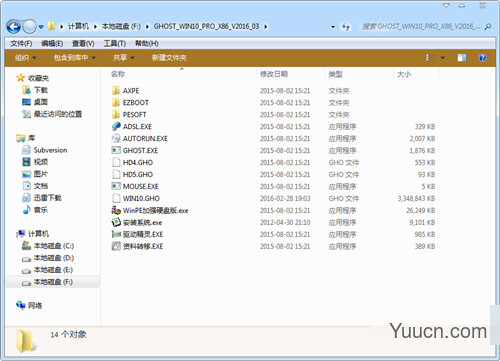Open the 查看(V) menu

click(83, 43)
